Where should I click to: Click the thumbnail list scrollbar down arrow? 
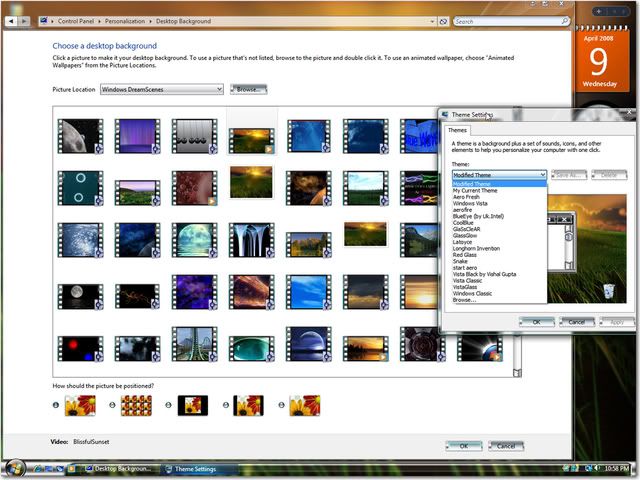pos(517,373)
